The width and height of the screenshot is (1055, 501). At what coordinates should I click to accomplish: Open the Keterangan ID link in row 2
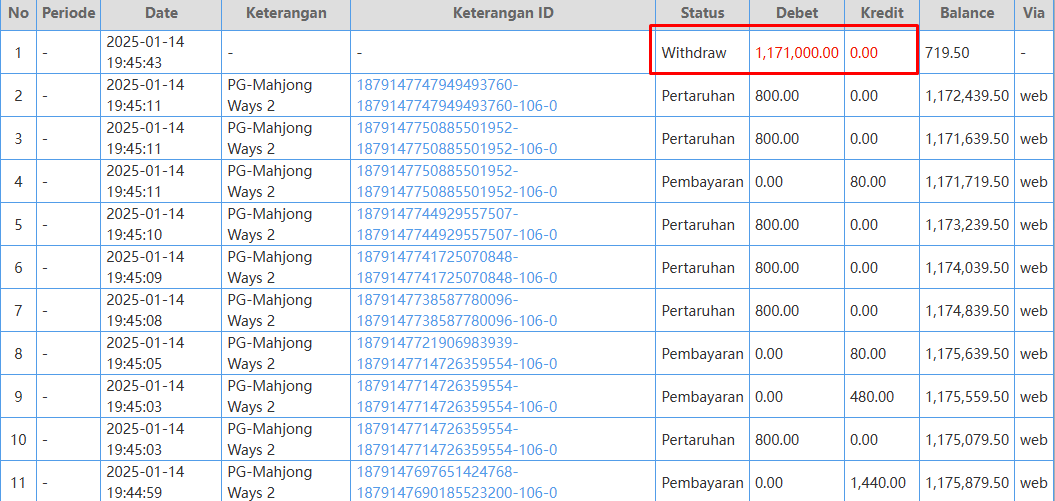(x=457, y=96)
